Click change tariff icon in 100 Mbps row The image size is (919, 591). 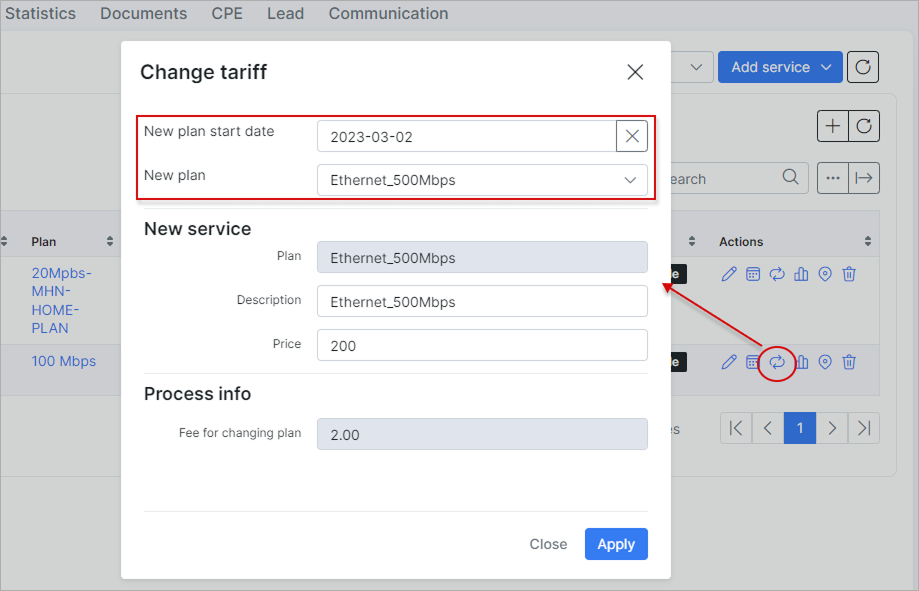[777, 362]
